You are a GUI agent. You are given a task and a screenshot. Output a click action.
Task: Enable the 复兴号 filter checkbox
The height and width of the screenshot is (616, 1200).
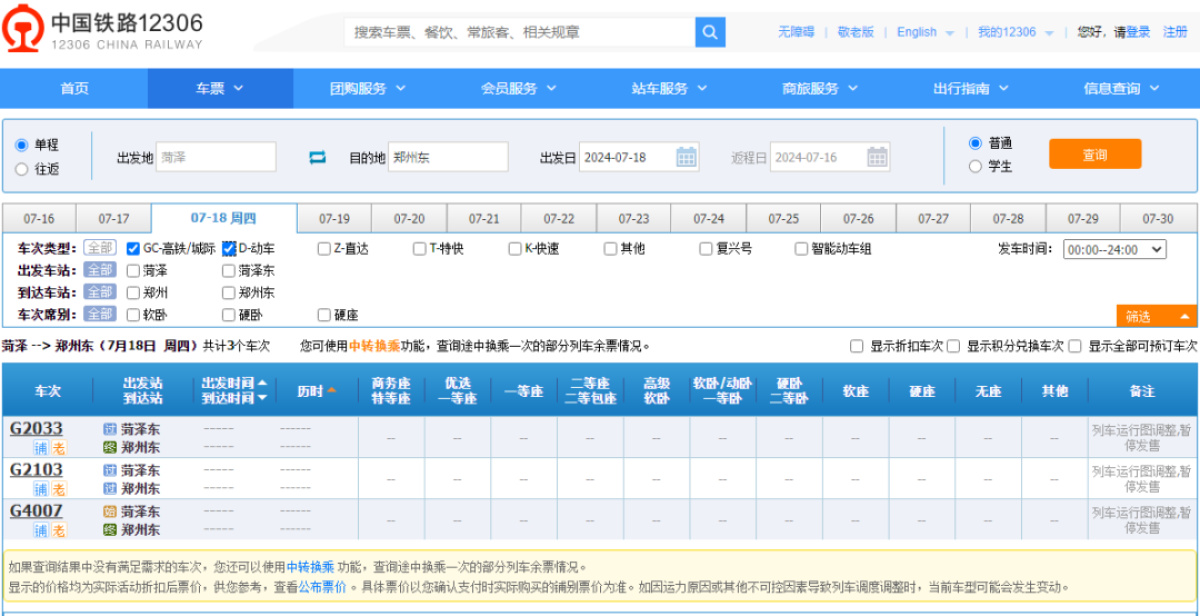click(x=706, y=249)
